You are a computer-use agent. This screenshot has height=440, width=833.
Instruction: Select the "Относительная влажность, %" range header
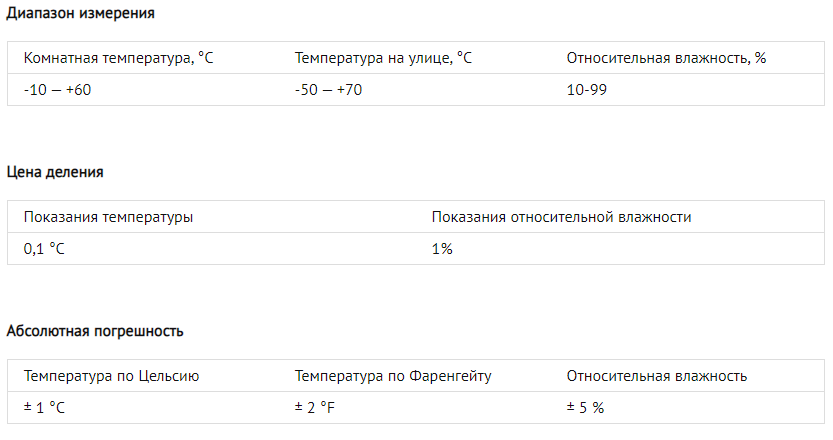[666, 58]
